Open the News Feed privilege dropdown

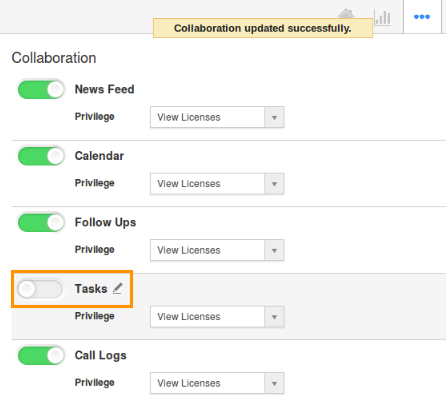click(217, 117)
